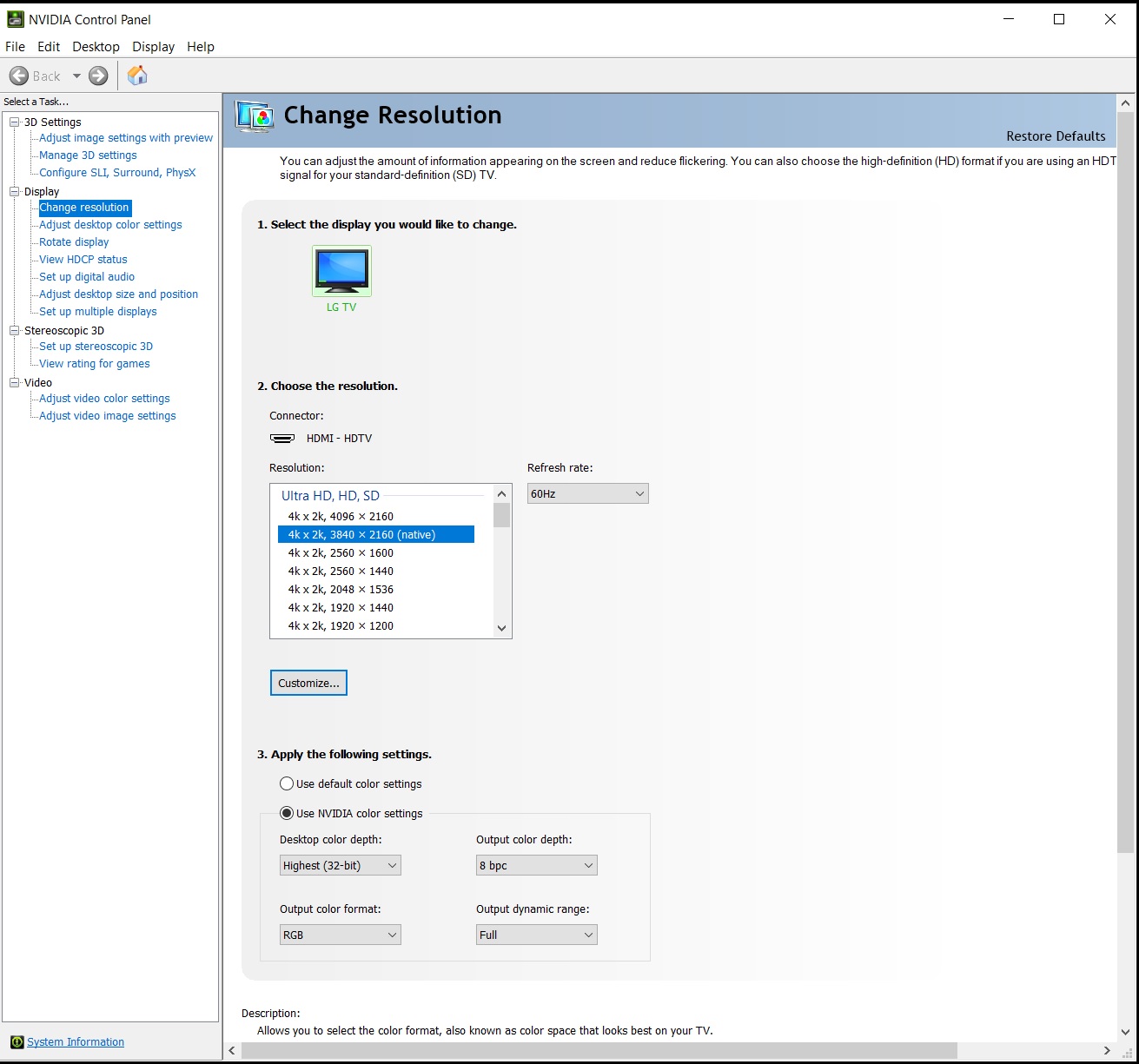1139x1064 pixels.
Task: Open the Desktop menu
Action: point(96,47)
